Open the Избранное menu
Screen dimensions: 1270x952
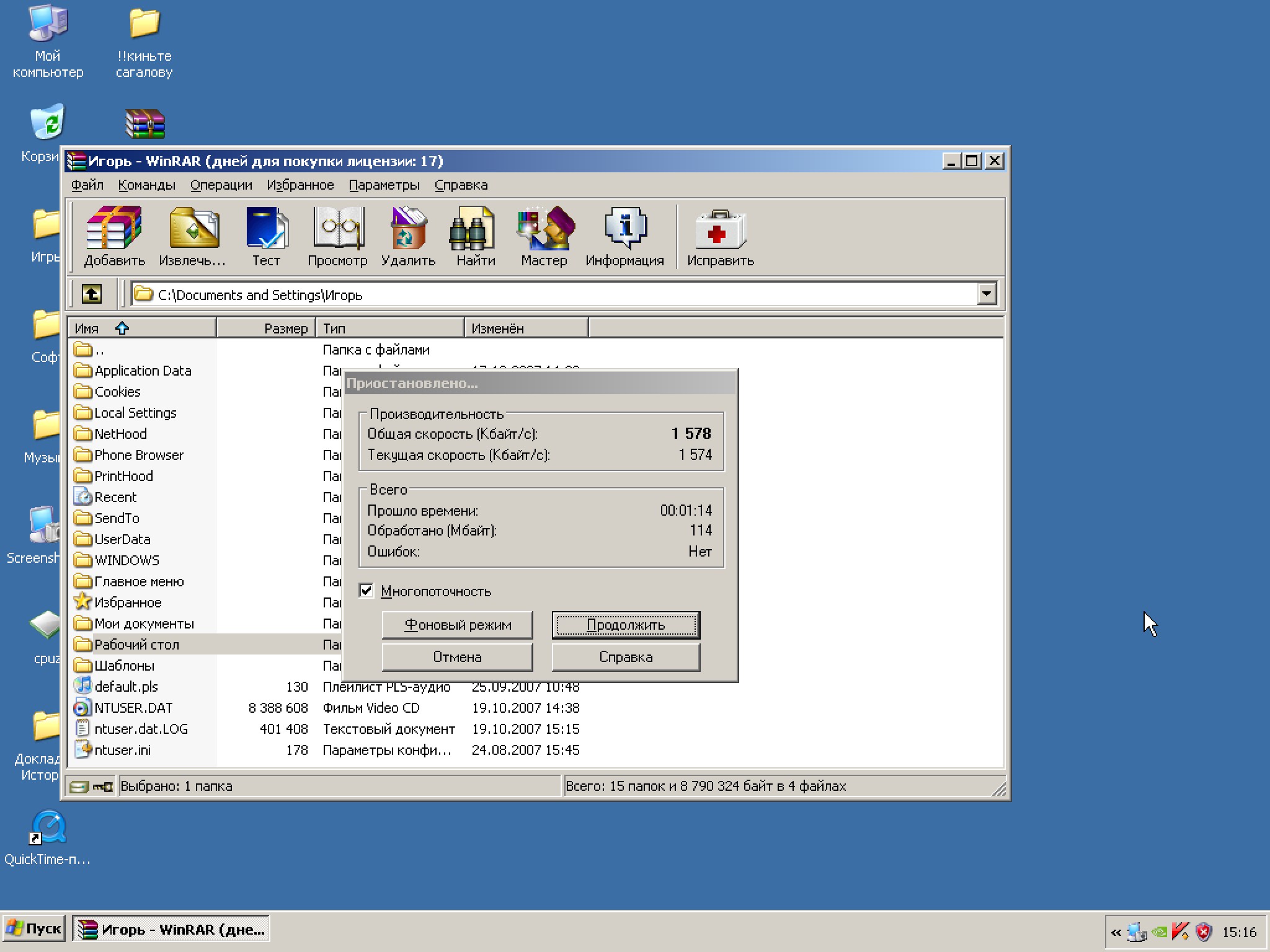(300, 185)
